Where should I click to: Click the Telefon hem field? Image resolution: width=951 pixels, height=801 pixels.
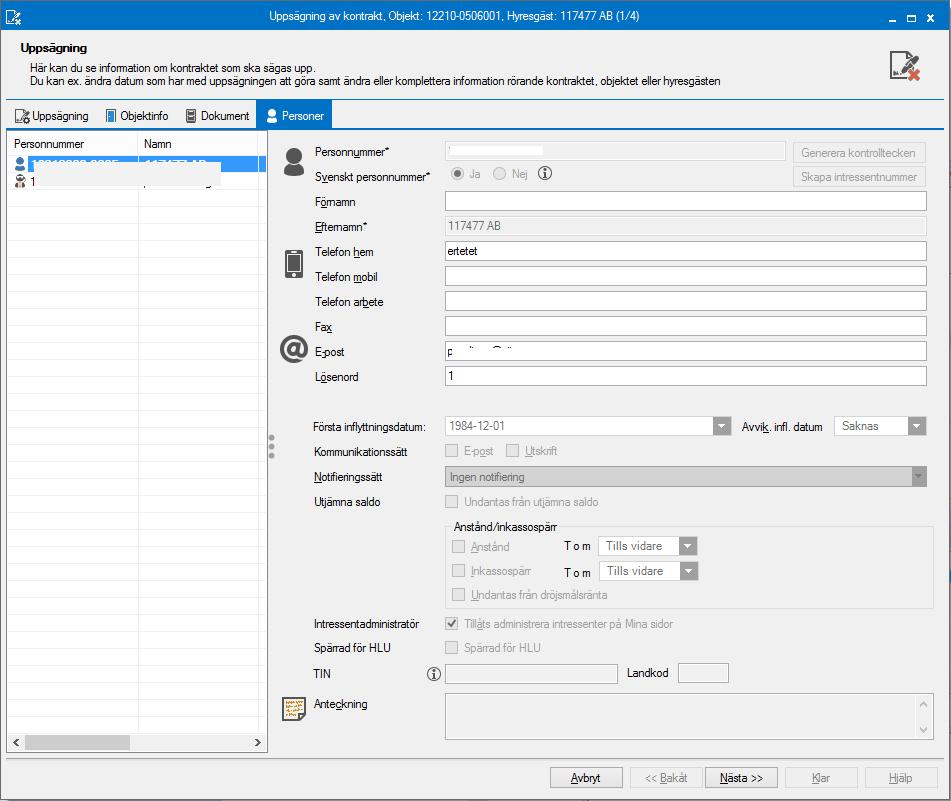coord(685,251)
